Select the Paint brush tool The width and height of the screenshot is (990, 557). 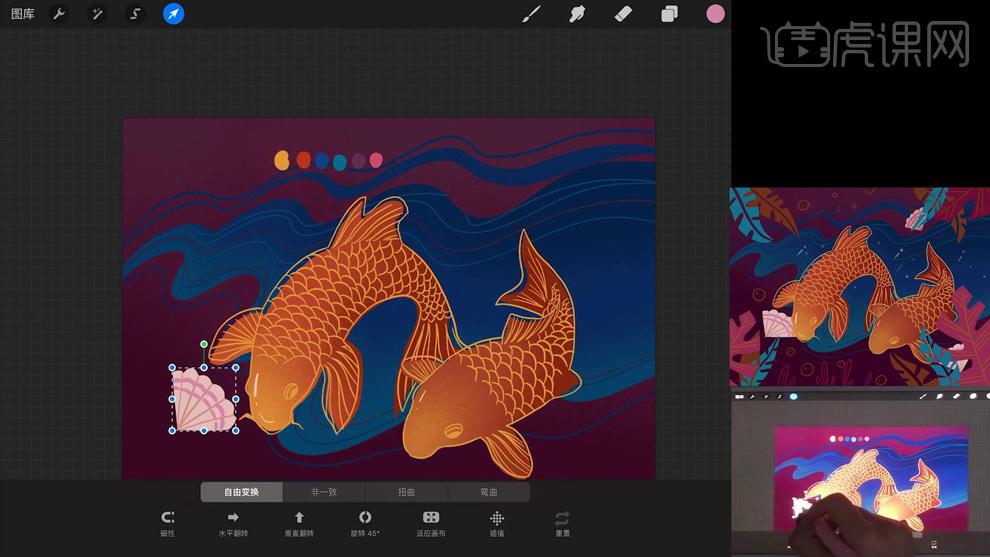[532, 14]
